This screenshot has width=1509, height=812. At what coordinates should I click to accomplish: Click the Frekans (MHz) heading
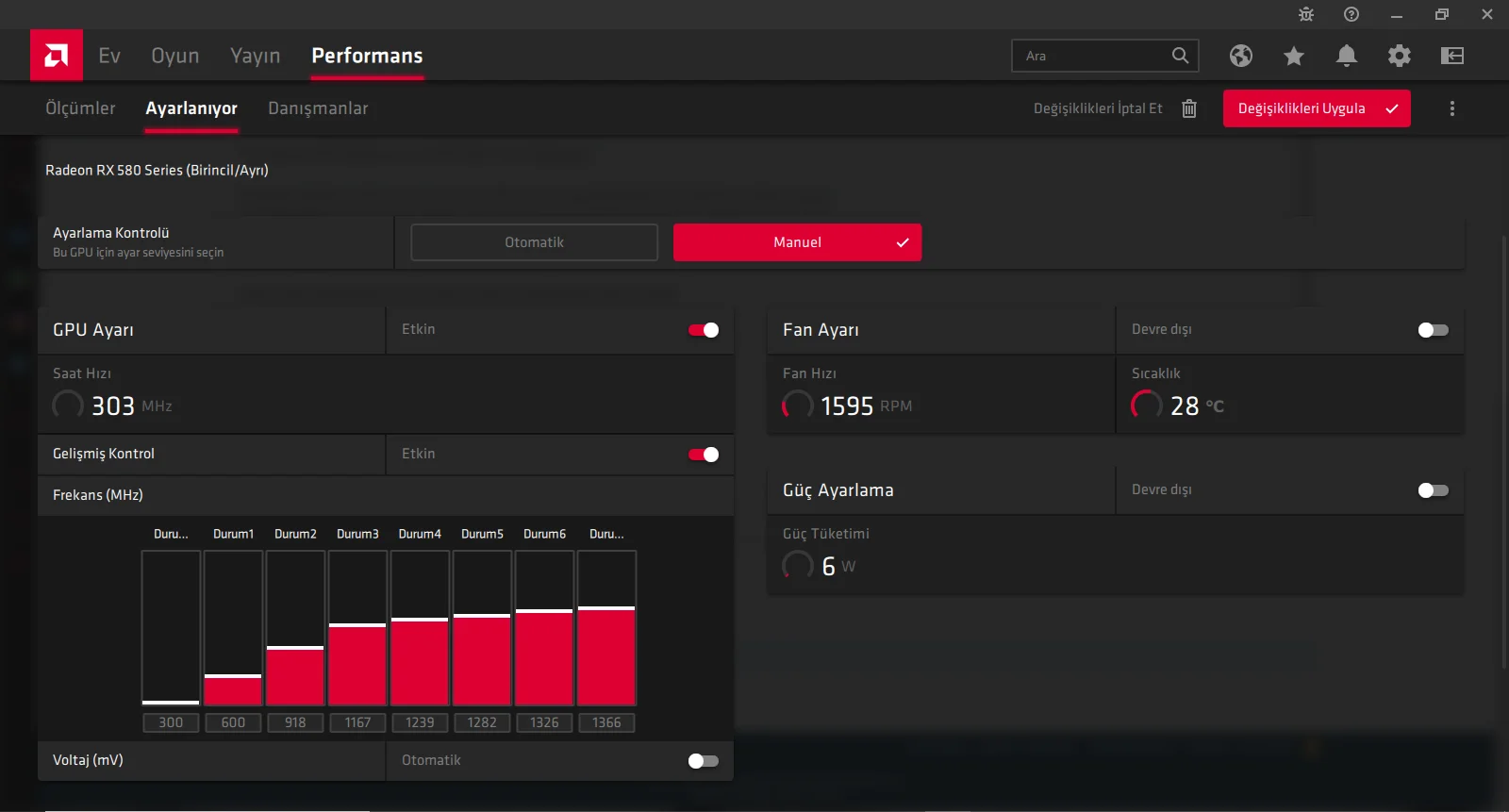(98, 495)
